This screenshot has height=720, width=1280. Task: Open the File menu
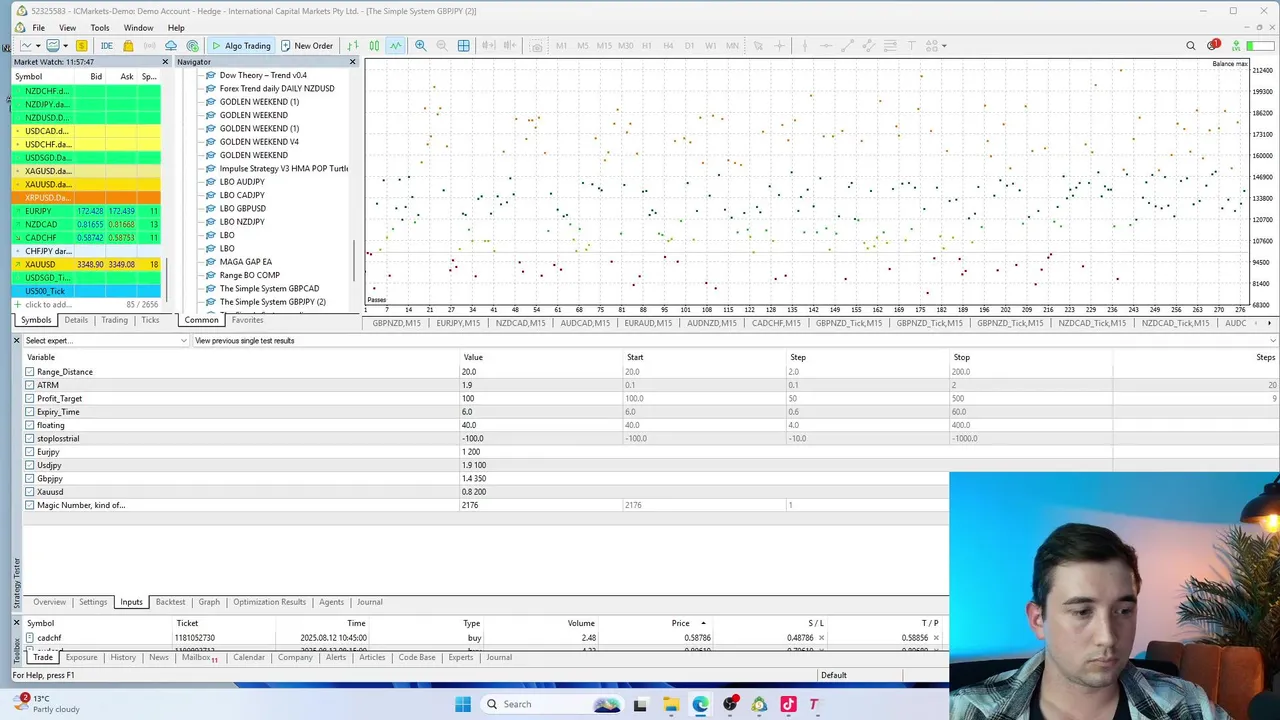tap(38, 27)
